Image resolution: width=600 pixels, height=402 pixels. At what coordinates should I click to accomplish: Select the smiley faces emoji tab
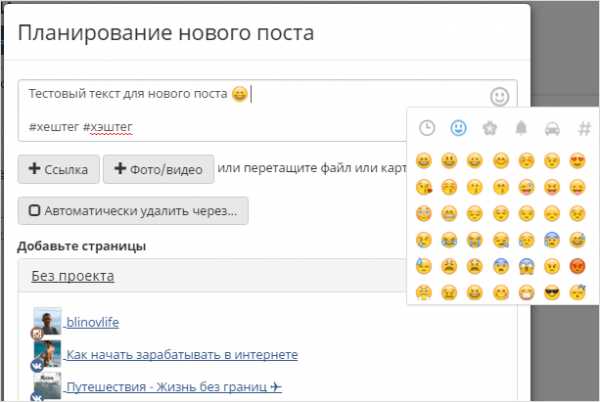(x=458, y=128)
